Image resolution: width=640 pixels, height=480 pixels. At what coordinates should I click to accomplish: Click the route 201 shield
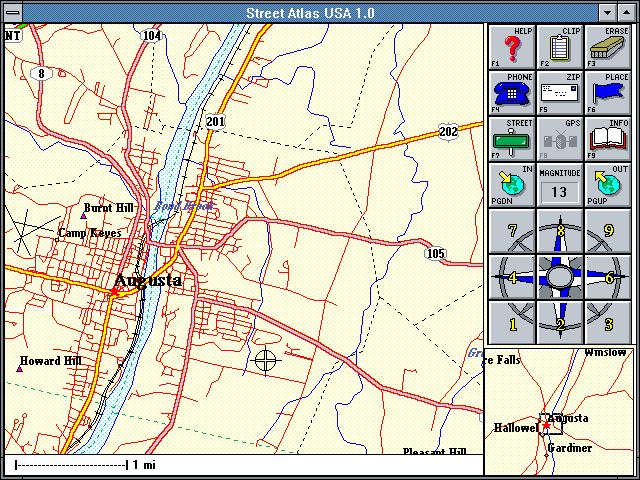tap(215, 121)
